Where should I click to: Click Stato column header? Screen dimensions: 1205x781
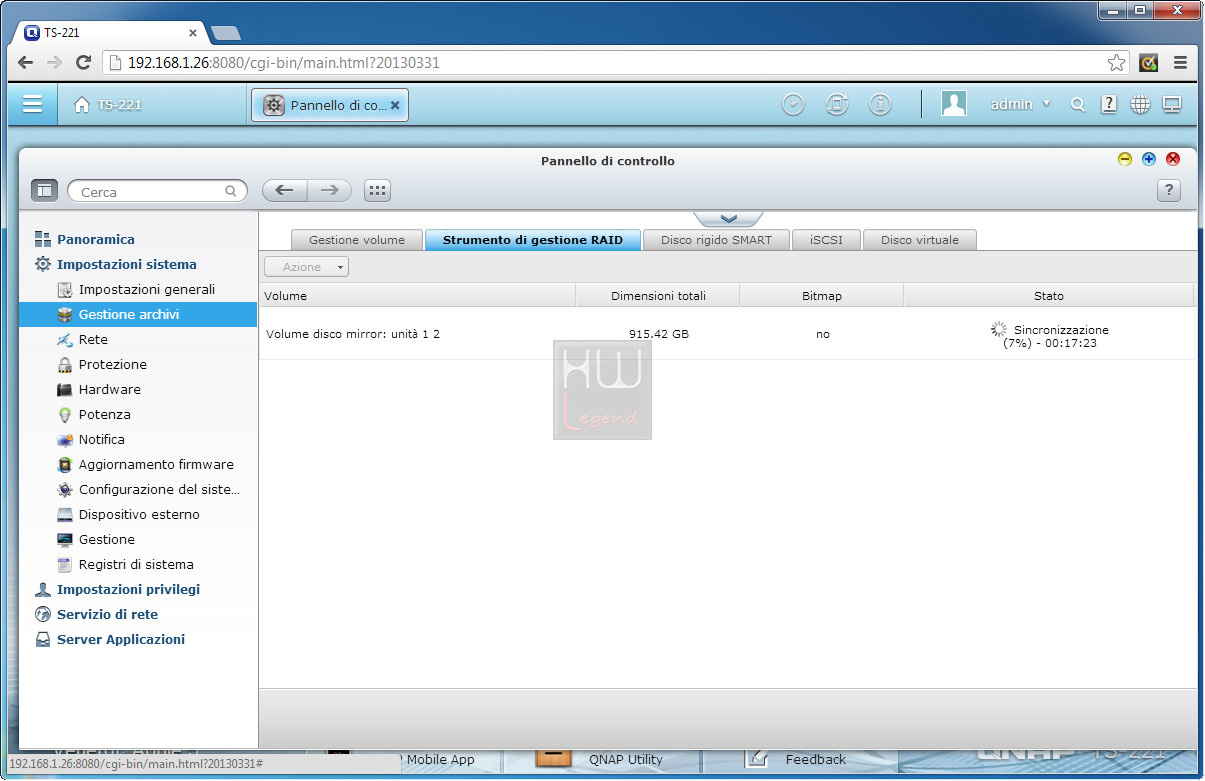(x=1049, y=296)
